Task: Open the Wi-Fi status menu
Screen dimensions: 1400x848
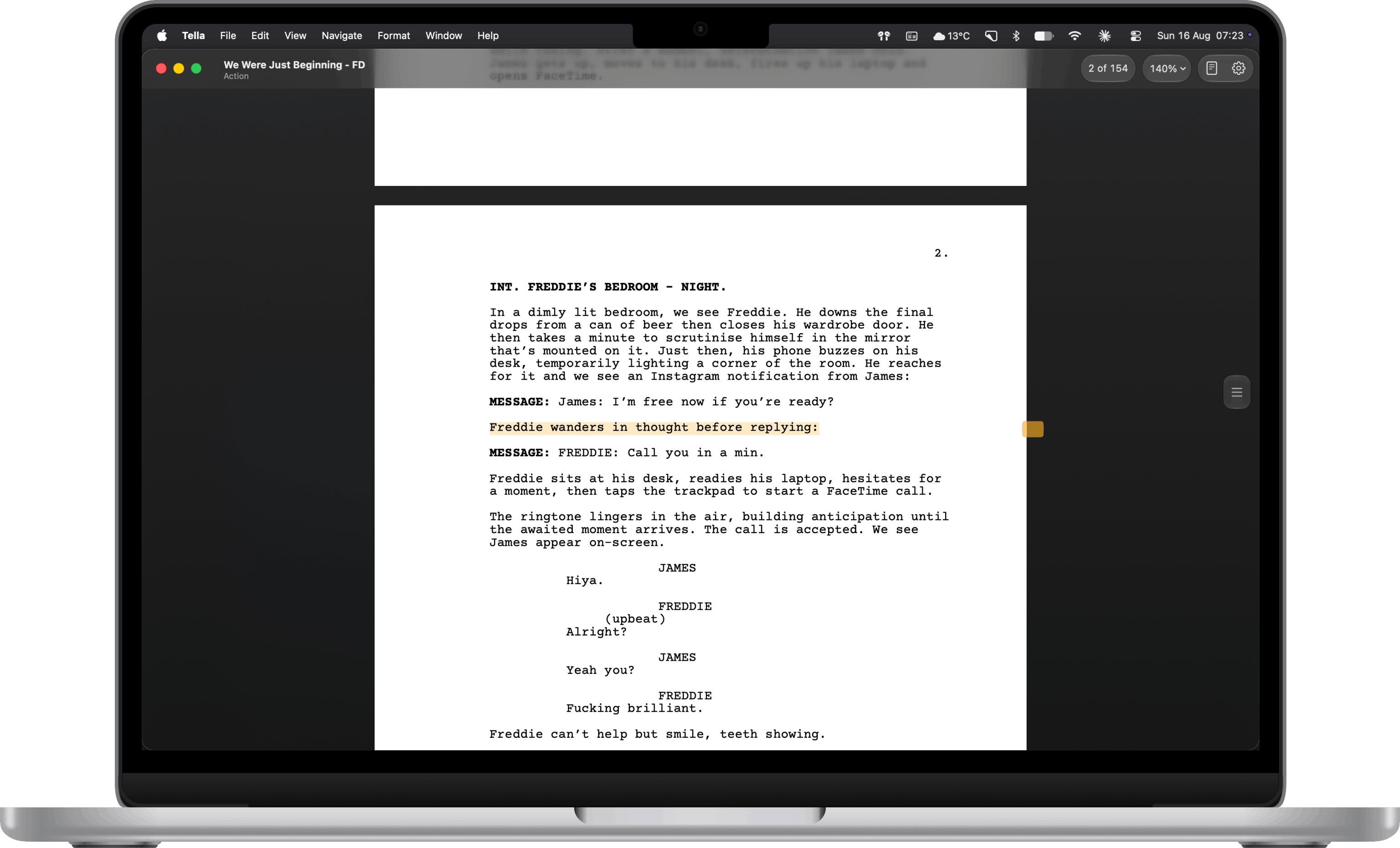Action: pos(1074,36)
